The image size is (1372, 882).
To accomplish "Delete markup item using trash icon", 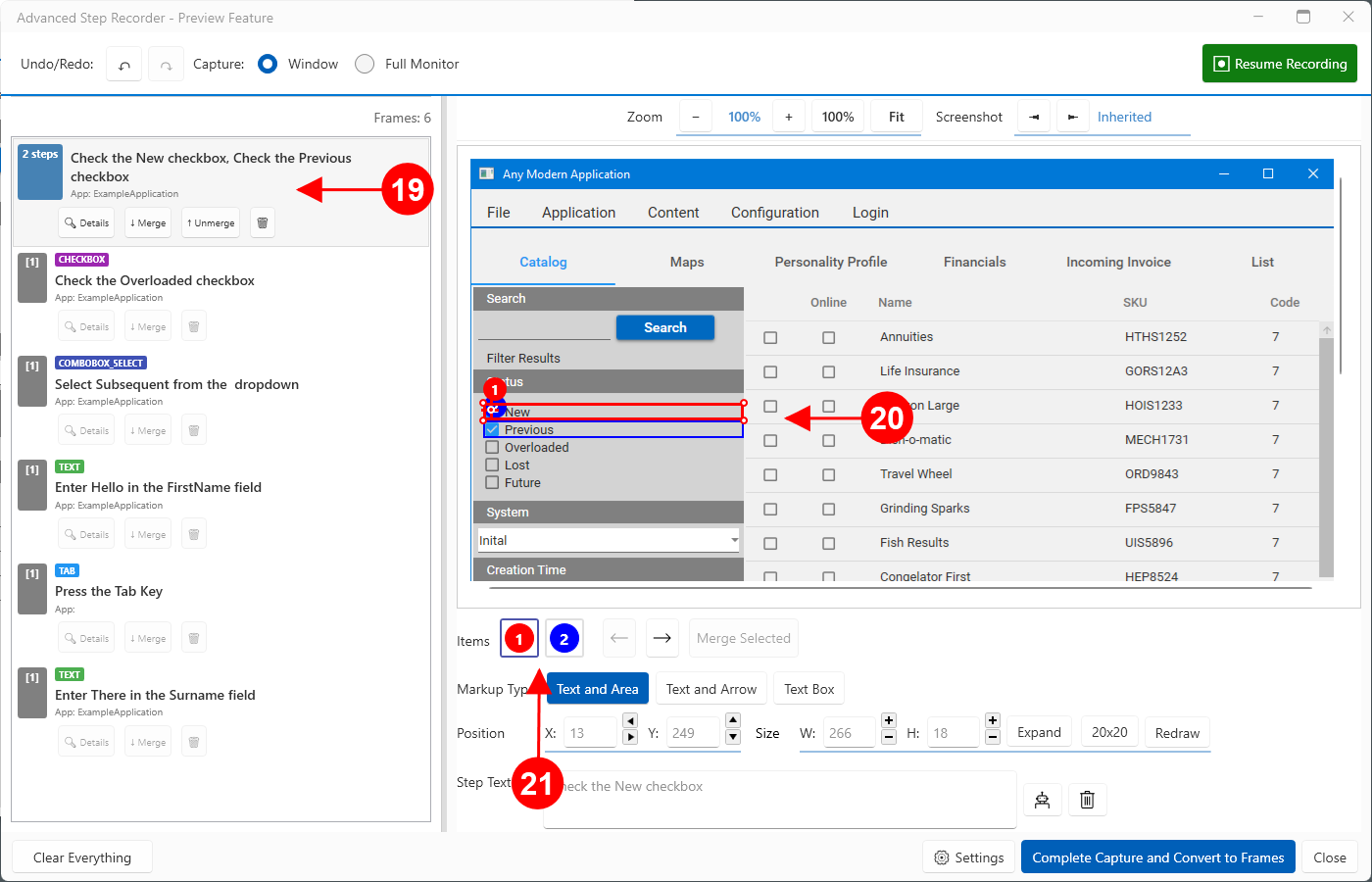I will click(x=1087, y=800).
